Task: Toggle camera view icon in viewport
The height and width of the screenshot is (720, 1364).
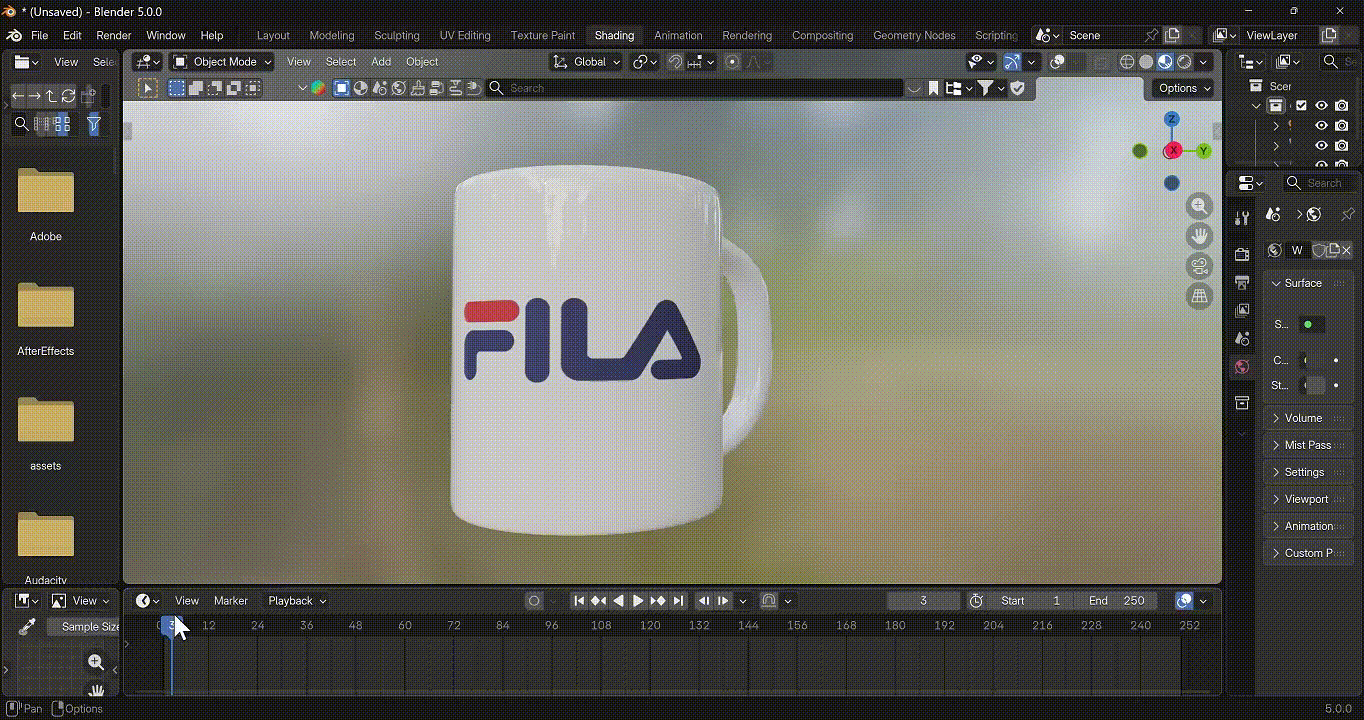Action: pos(1199,266)
